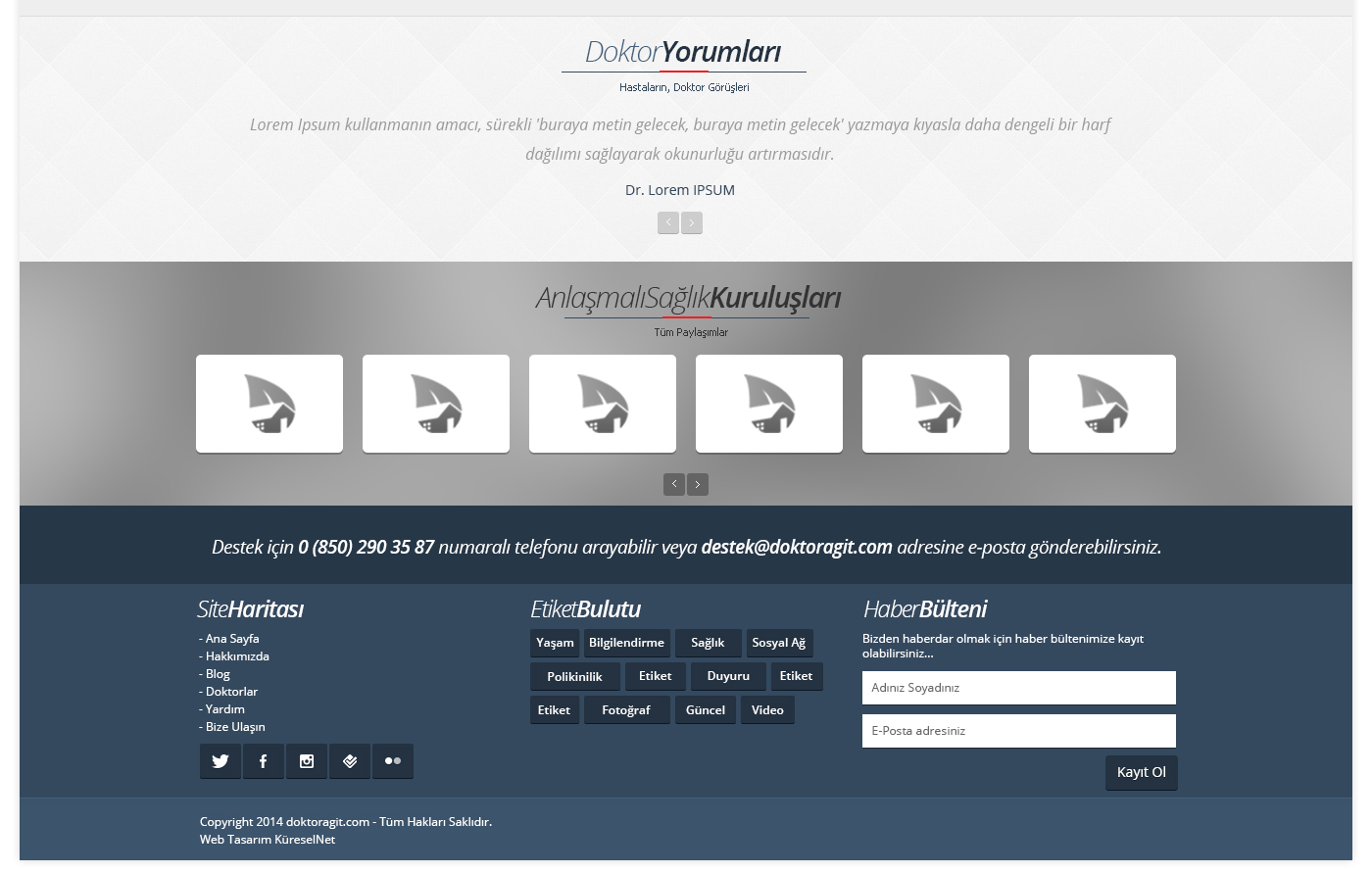This screenshot has height=873, width=1372.
Task: Click into the E-Posta adresiniz field
Action: click(x=1018, y=731)
